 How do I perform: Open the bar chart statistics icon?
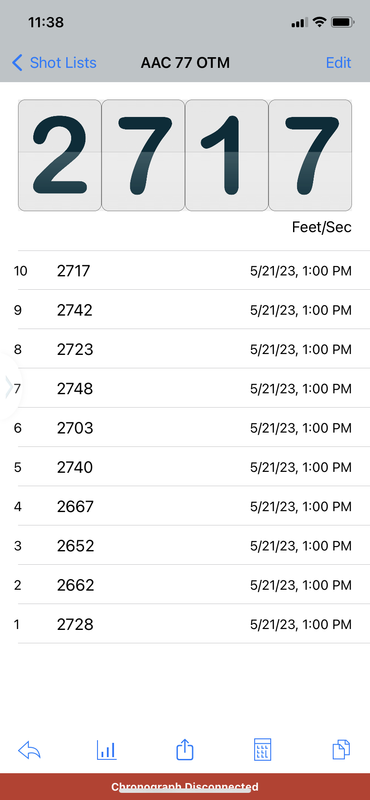coord(107,750)
